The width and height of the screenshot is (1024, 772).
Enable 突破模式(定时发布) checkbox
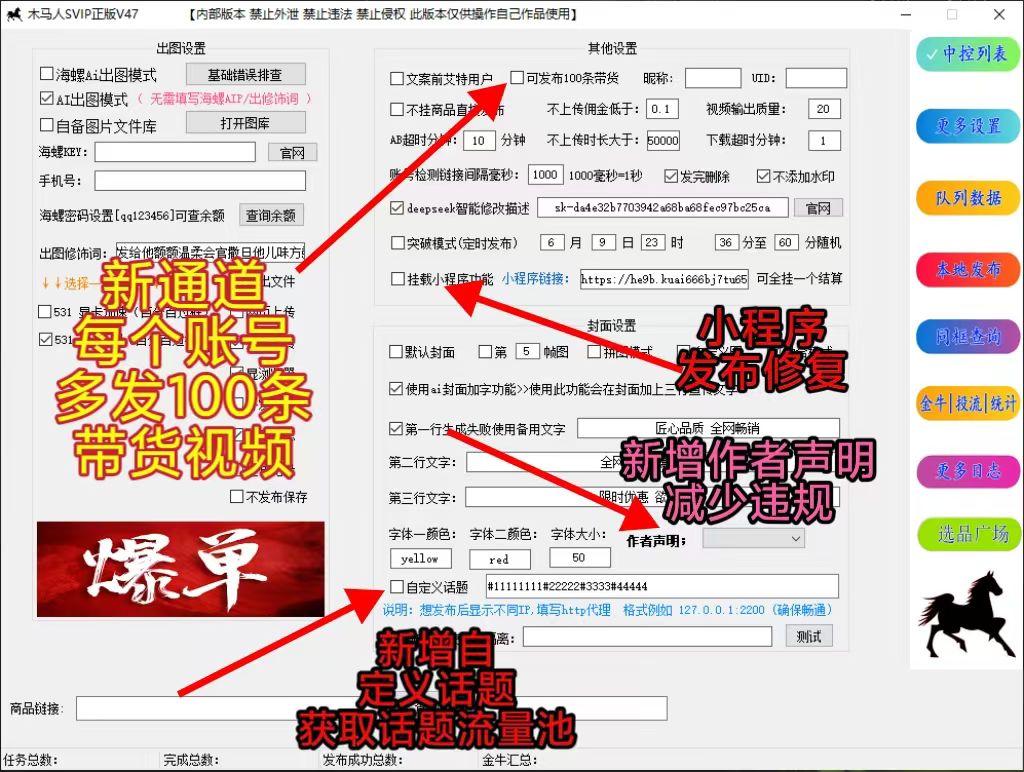coord(397,242)
